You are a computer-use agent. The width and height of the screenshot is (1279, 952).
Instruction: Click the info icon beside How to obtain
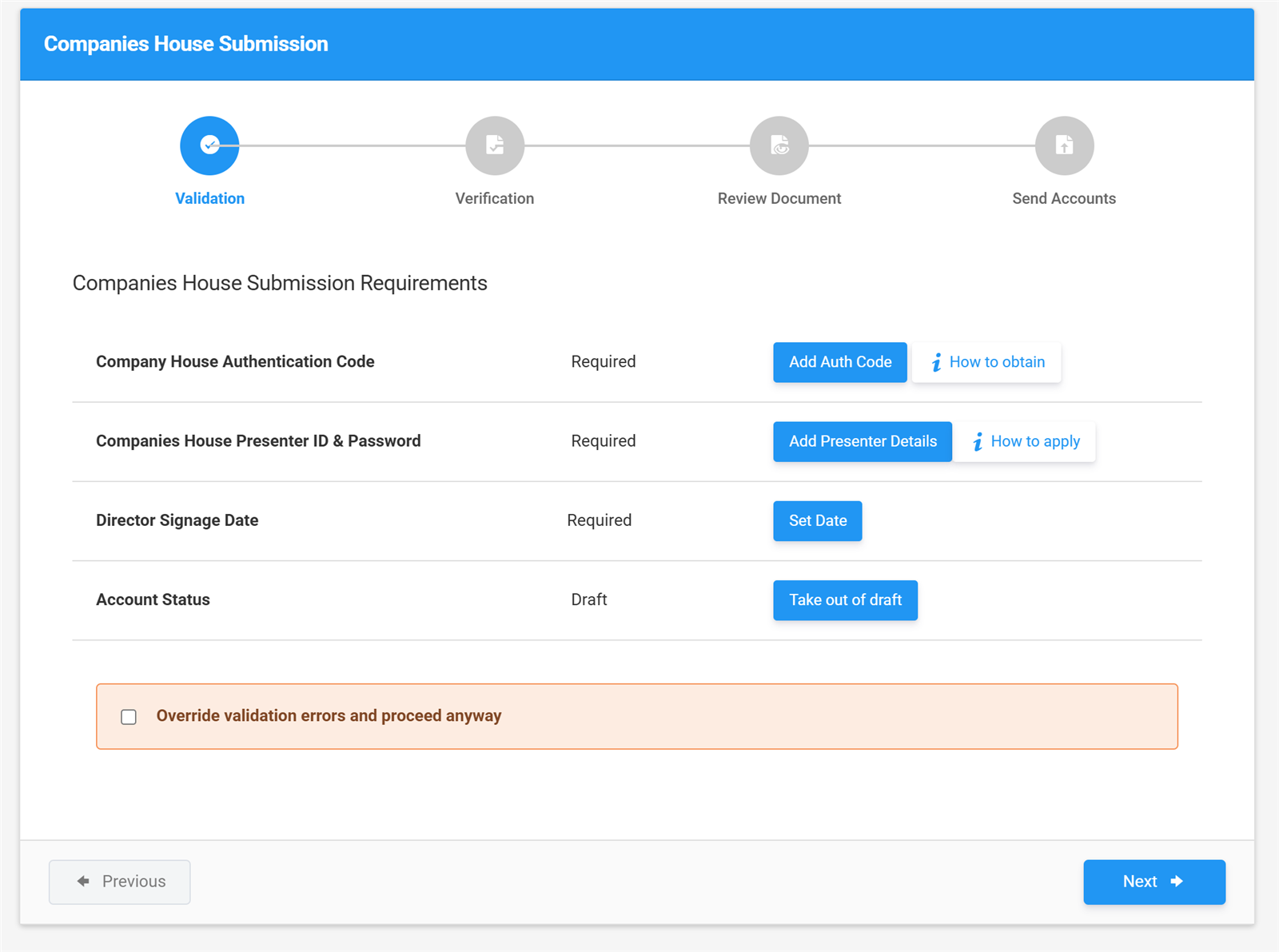(936, 363)
